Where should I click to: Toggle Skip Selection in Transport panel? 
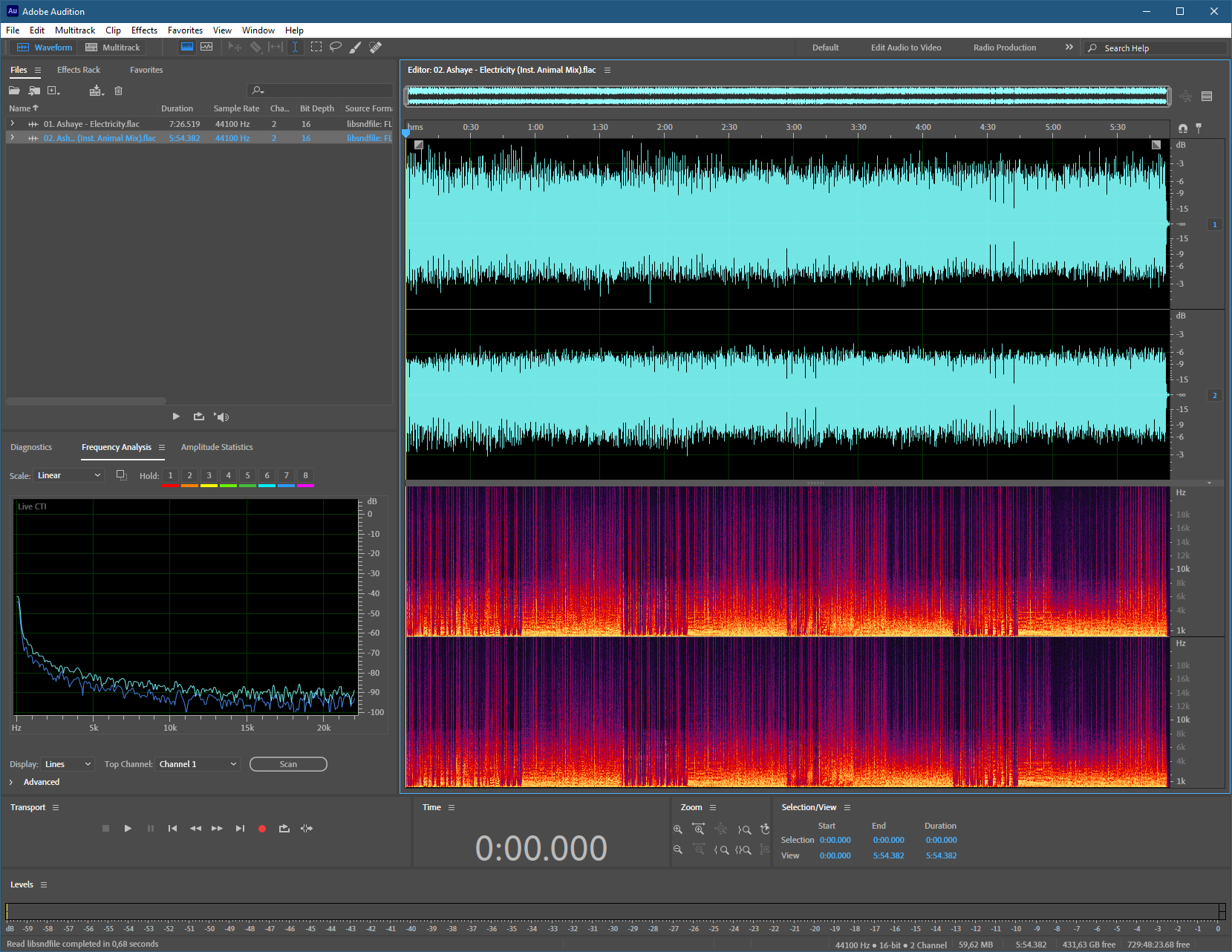coord(307,828)
